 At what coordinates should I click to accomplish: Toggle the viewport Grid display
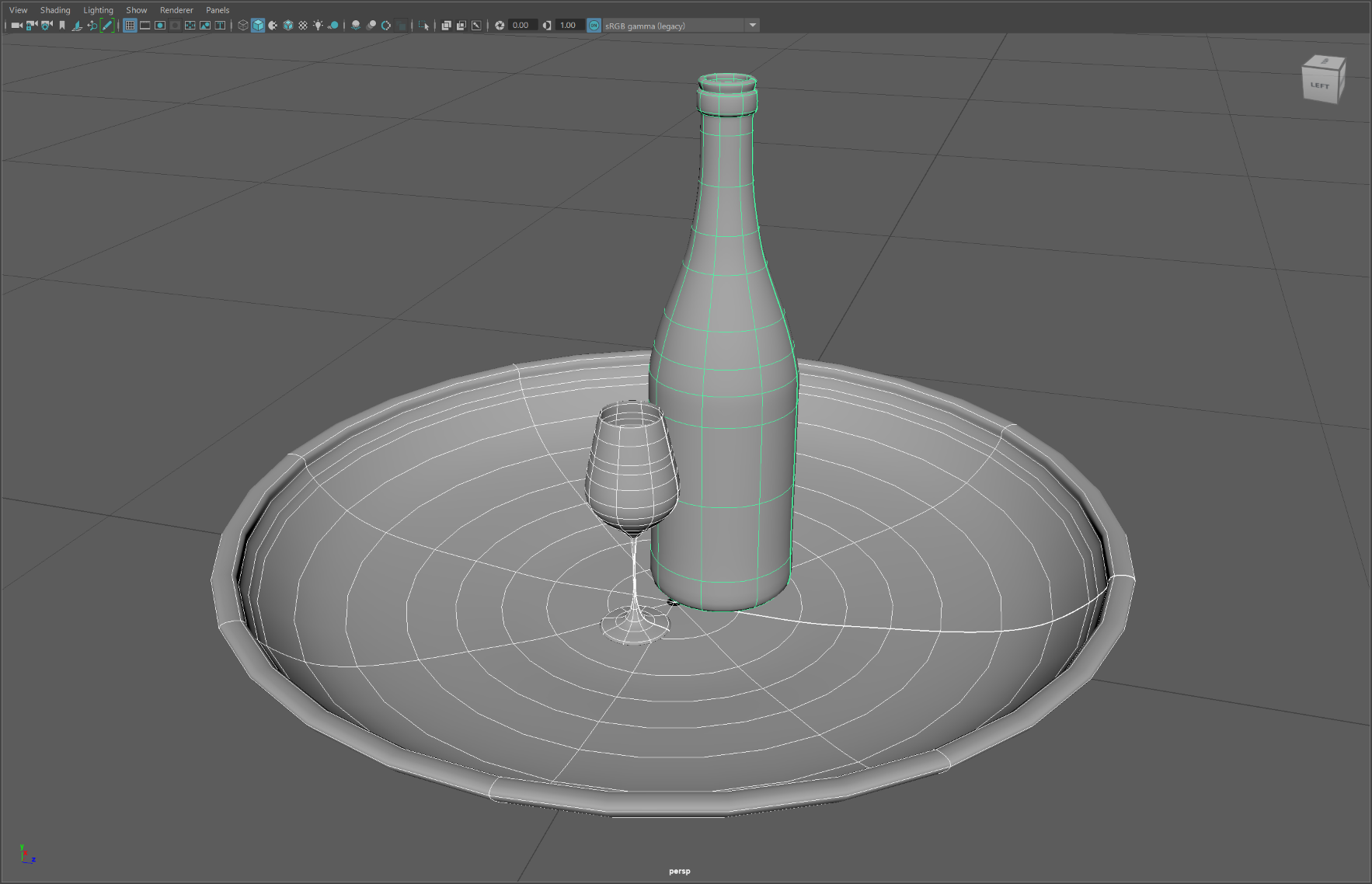tap(130, 26)
